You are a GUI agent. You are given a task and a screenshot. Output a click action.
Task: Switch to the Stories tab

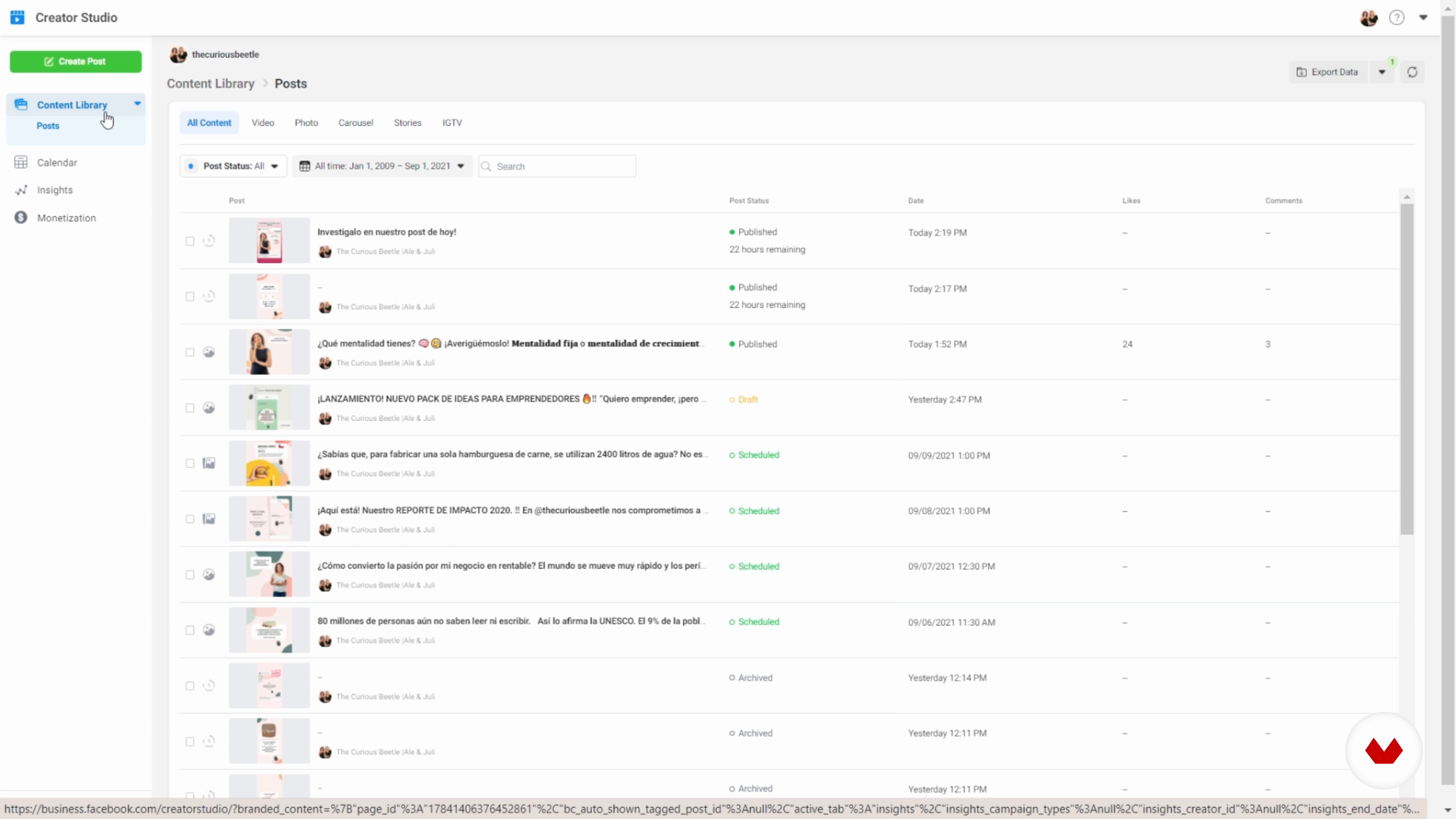click(408, 122)
